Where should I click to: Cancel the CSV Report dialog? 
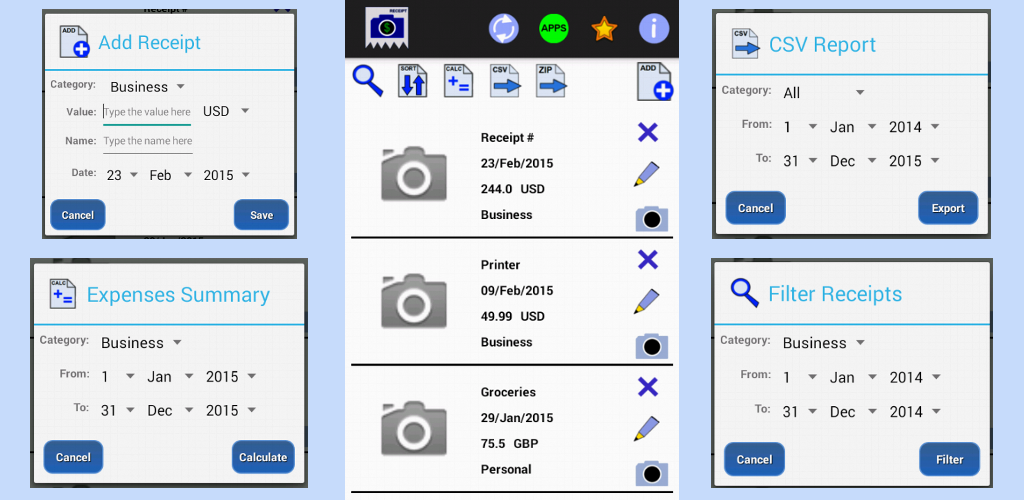tap(756, 208)
